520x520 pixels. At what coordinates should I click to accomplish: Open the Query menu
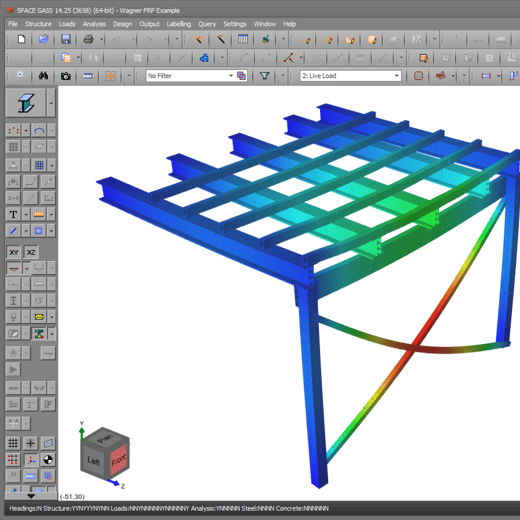coord(207,24)
